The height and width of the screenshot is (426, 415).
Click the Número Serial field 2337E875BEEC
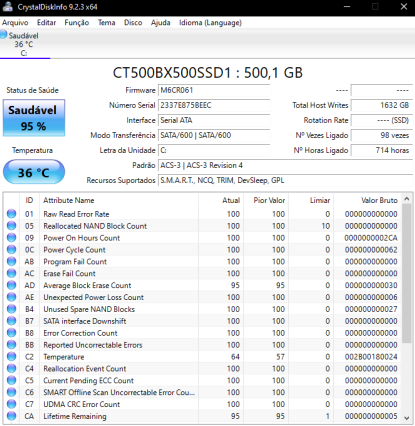point(214,105)
